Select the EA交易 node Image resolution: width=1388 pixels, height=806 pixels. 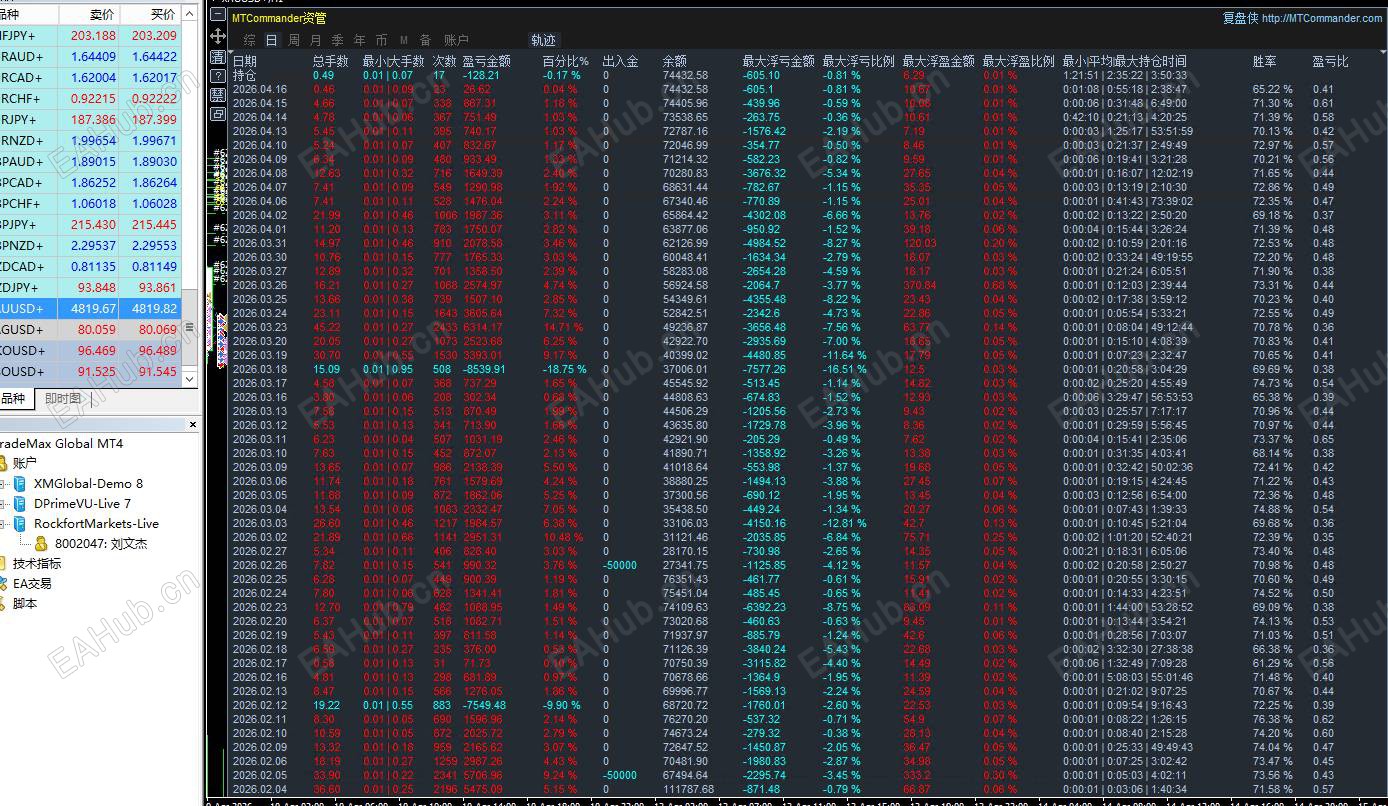pos(32,583)
